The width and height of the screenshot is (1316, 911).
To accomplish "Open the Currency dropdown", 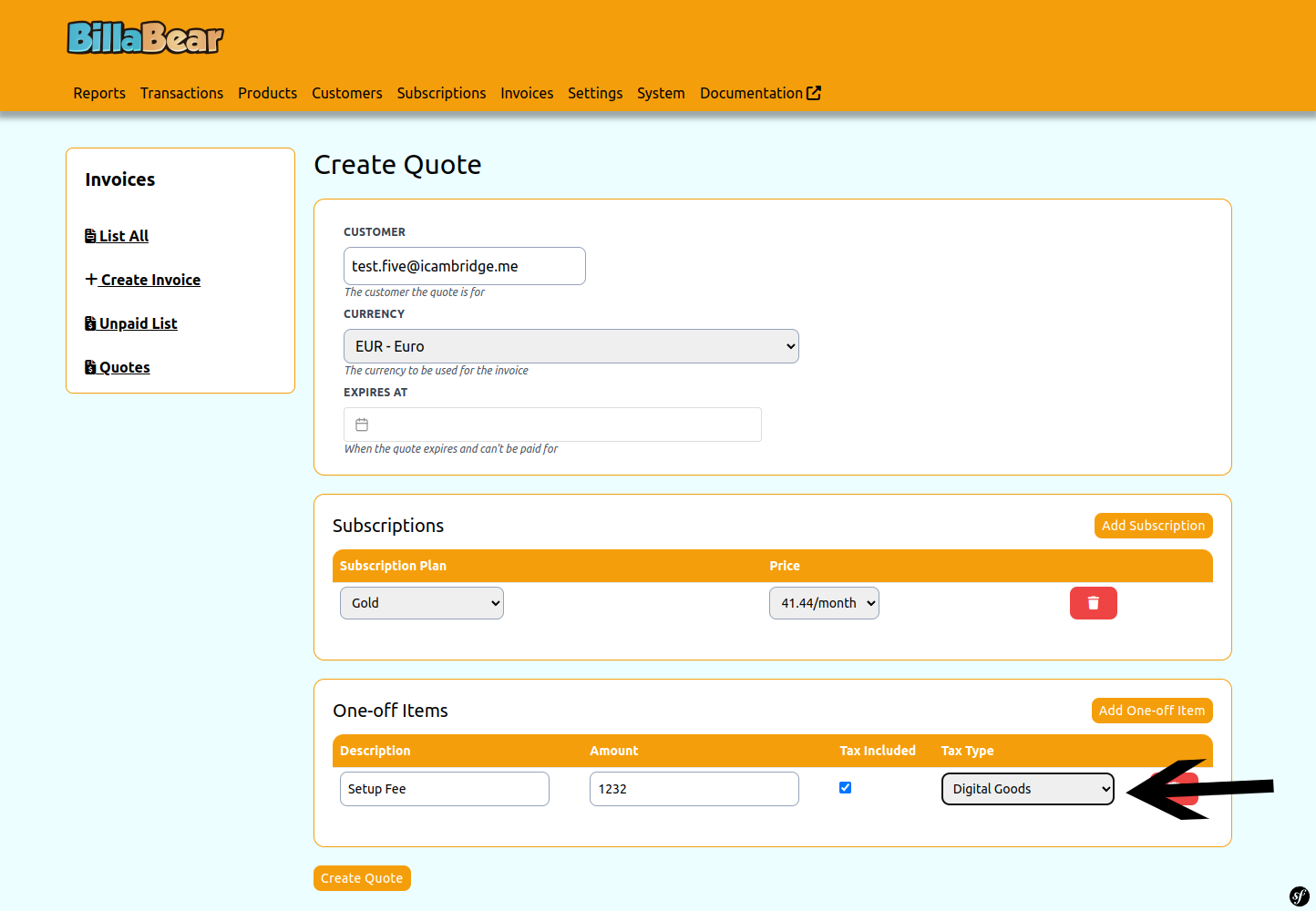I will 571,346.
